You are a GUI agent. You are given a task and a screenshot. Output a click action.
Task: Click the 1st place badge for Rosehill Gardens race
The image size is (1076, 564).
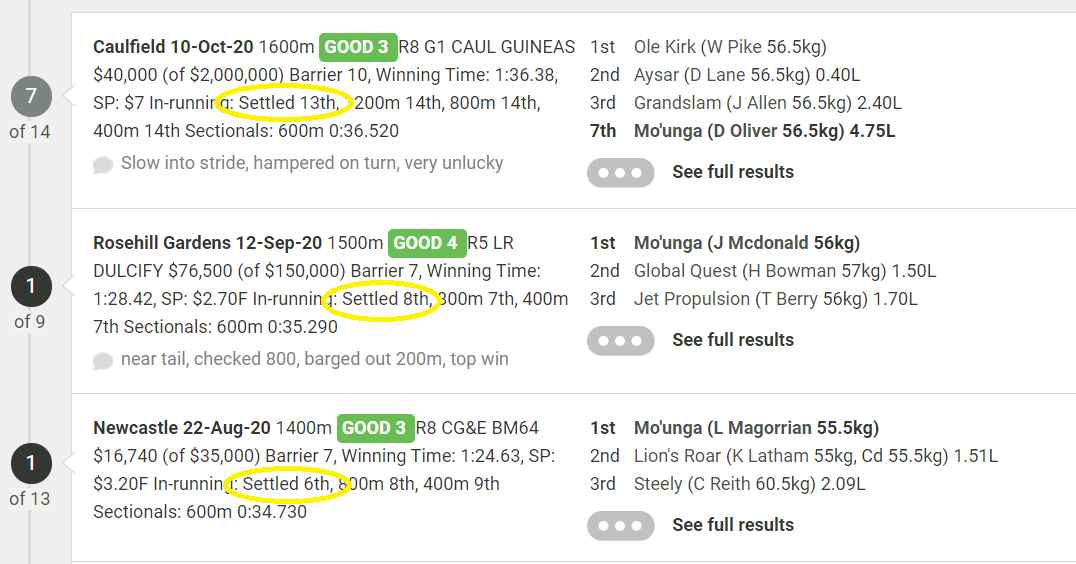pos(31,286)
